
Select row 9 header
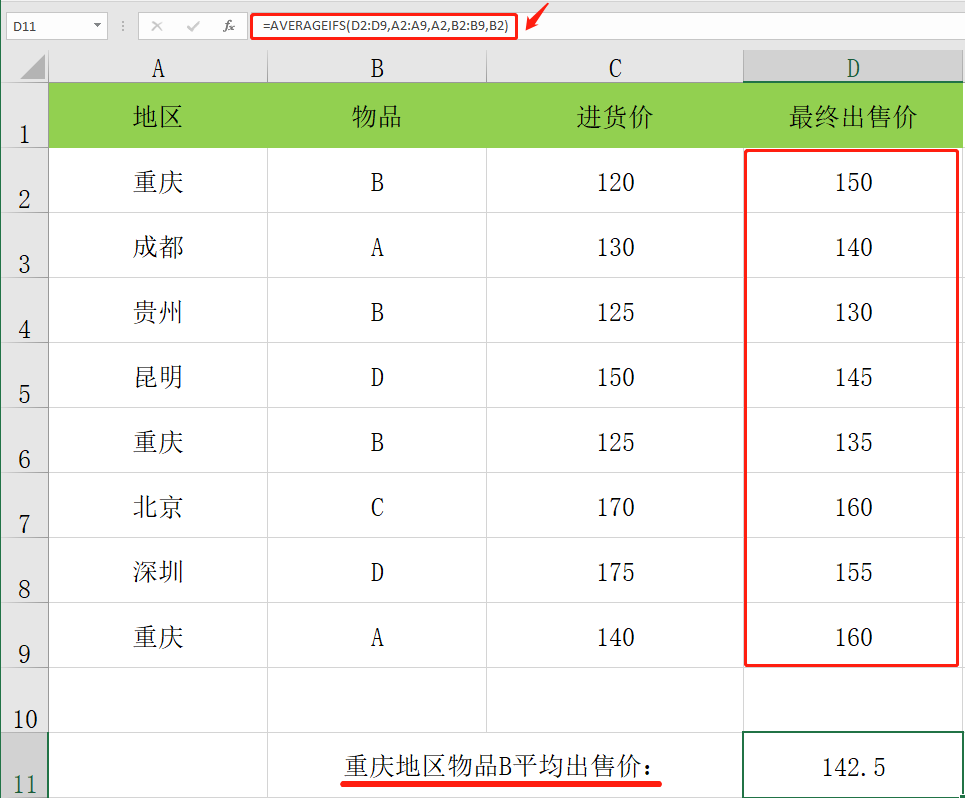24,635
